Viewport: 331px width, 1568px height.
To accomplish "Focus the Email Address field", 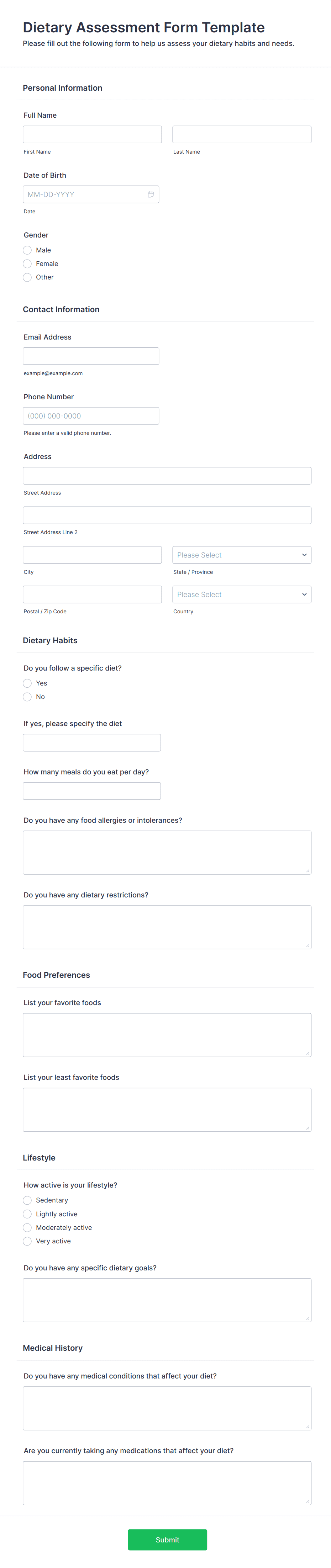I will pyautogui.click(x=90, y=356).
